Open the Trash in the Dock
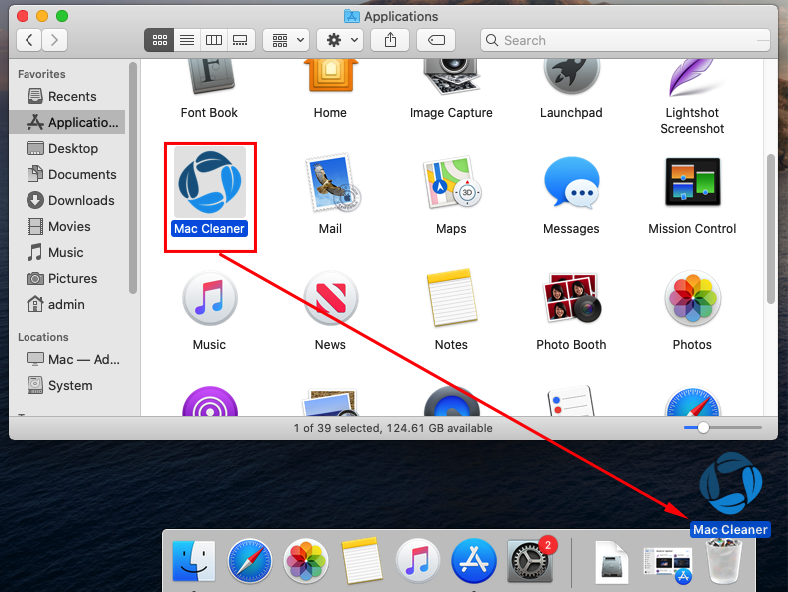This screenshot has width=788, height=592. pos(724,561)
